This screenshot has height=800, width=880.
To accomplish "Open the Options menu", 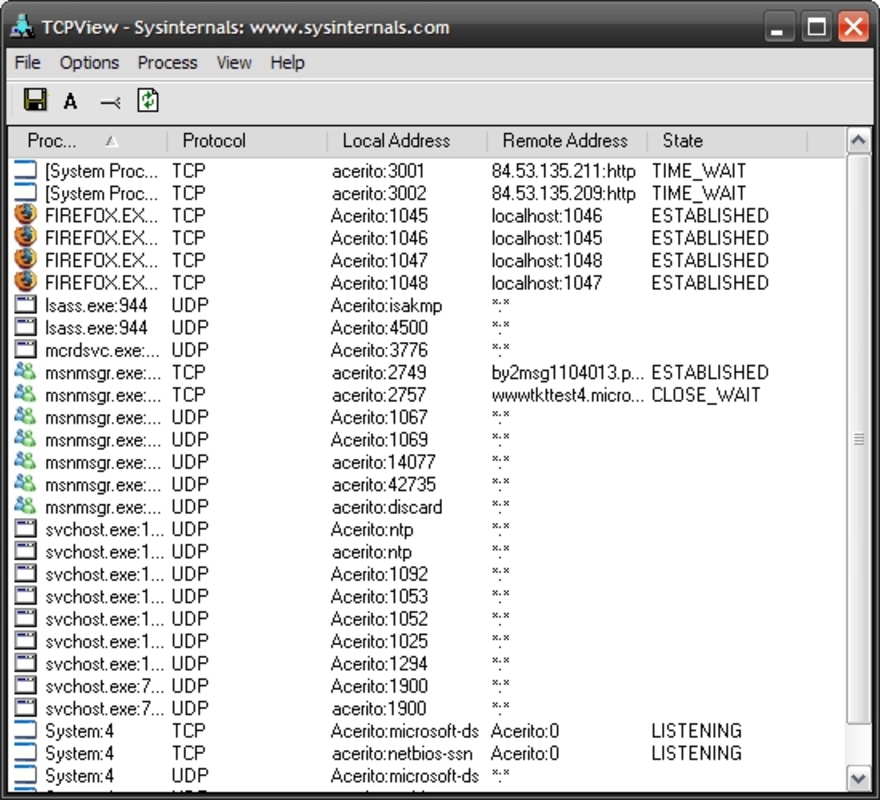I will pos(89,63).
